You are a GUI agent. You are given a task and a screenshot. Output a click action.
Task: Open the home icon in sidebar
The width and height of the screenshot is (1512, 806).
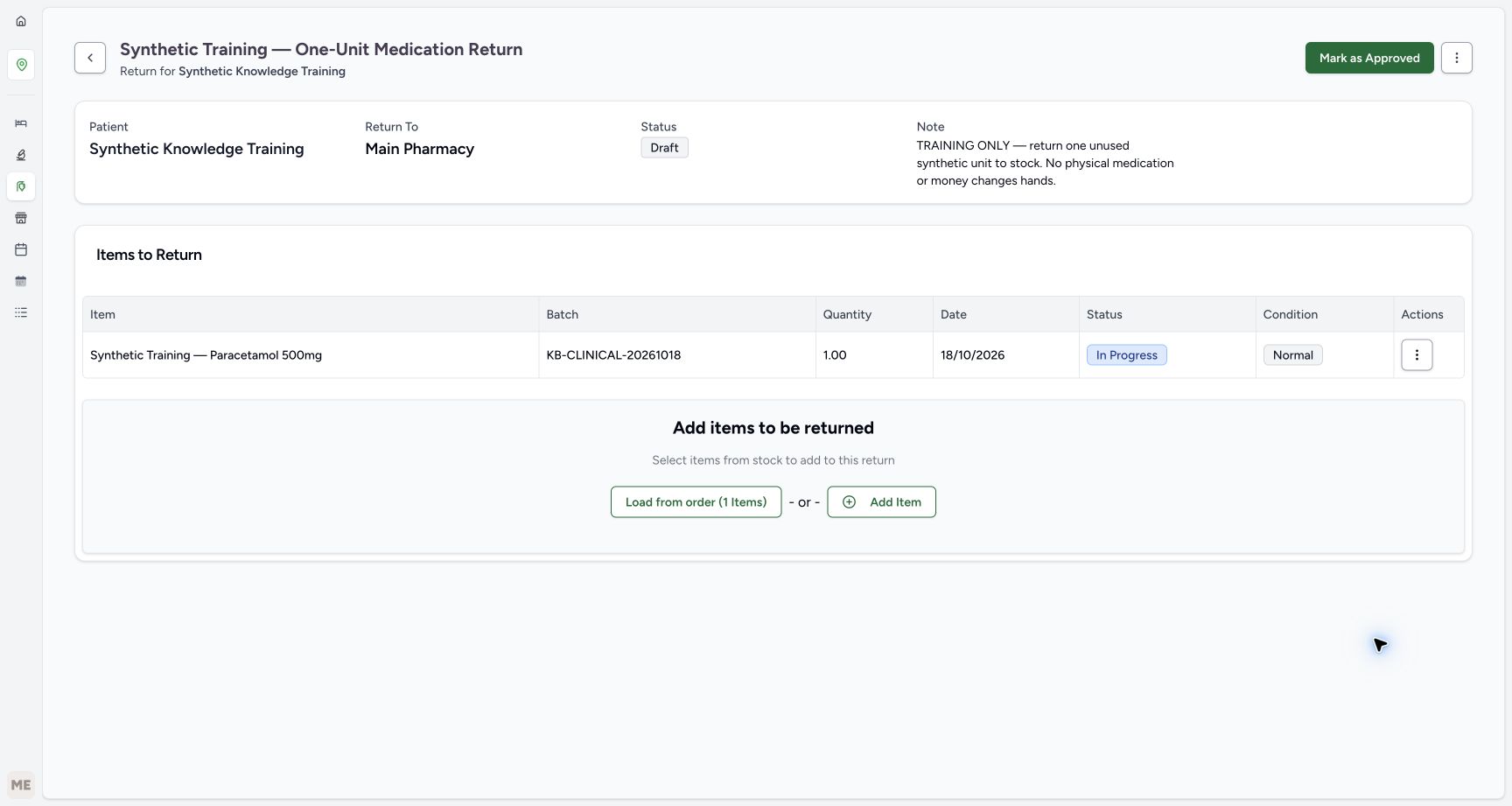[21, 21]
